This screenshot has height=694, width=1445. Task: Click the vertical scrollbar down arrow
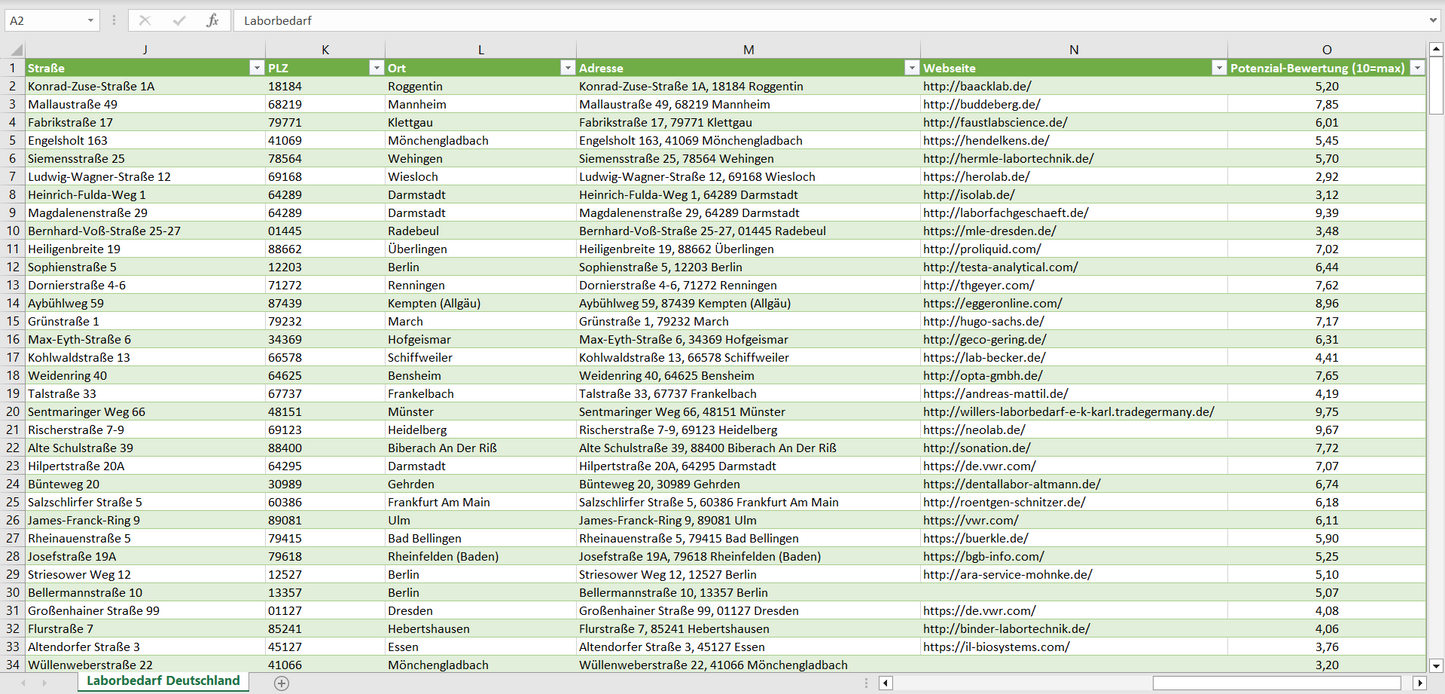click(x=1436, y=665)
